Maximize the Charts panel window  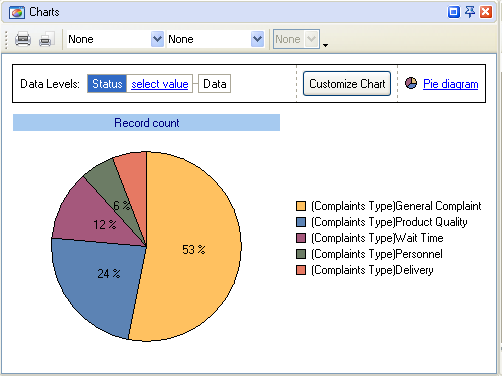pos(454,12)
